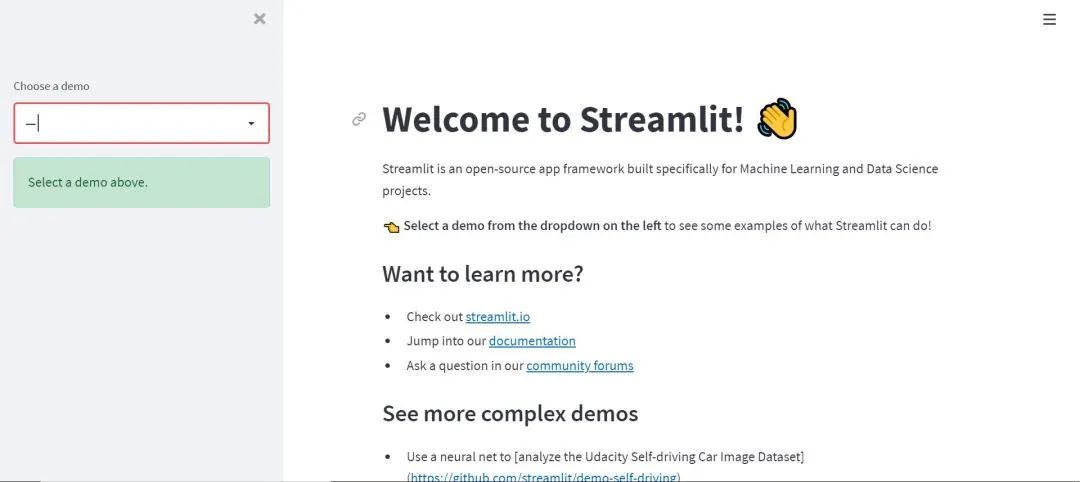Open the github.com/streamlit/demo-self-driving URL
Image resolution: width=1080 pixels, height=482 pixels.
pos(543,476)
